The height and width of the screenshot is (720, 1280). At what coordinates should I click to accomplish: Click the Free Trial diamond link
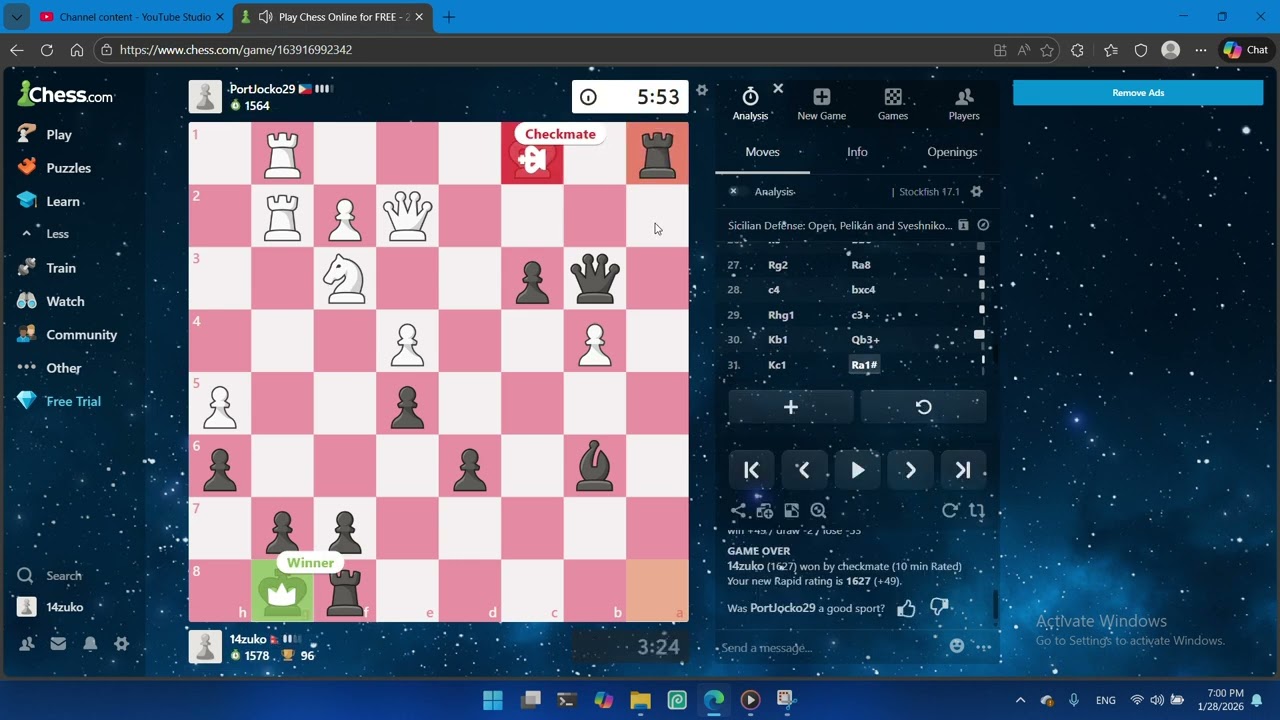[x=59, y=401]
